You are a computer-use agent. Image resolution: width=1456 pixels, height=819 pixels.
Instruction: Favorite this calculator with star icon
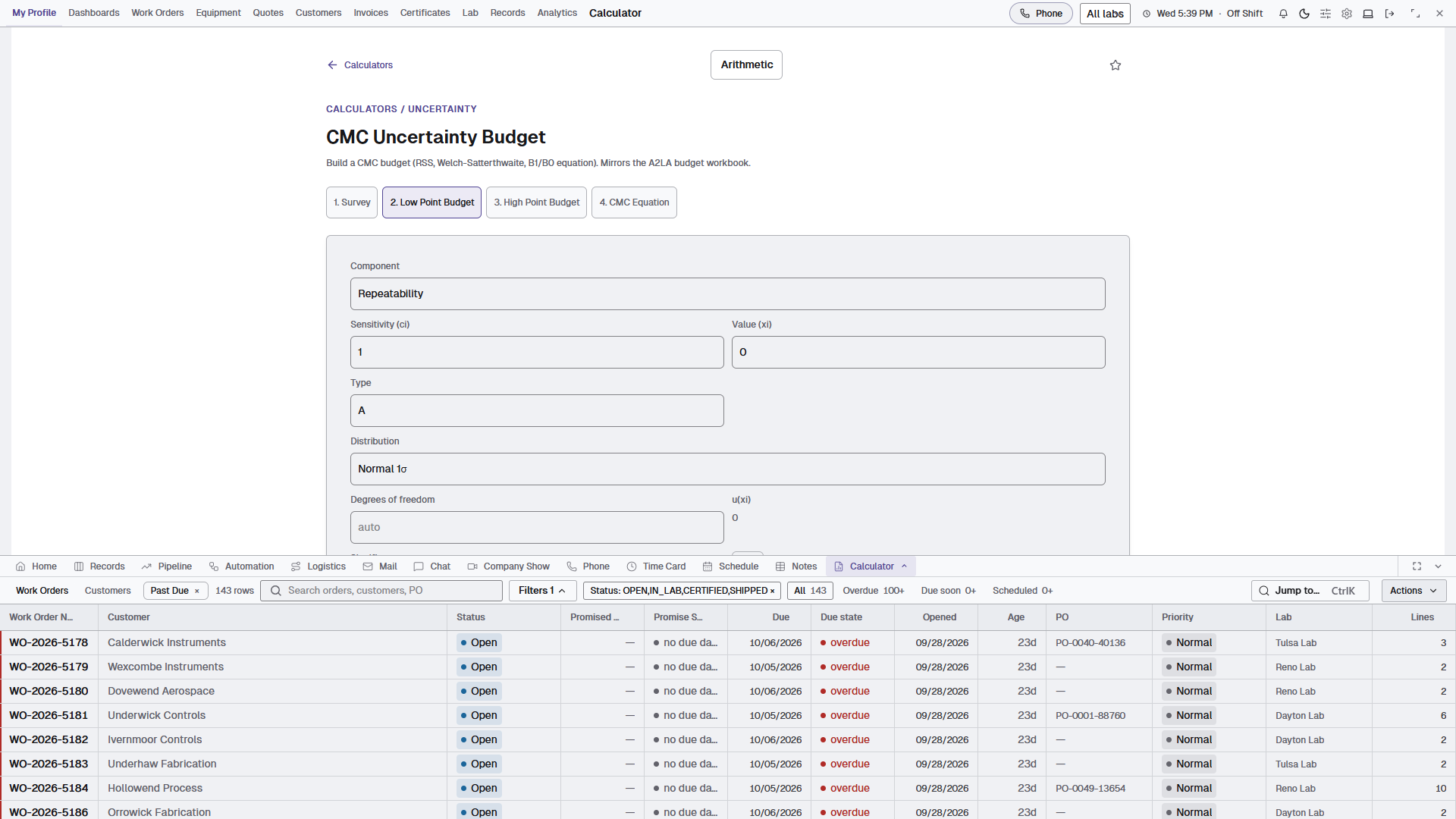(x=1116, y=65)
